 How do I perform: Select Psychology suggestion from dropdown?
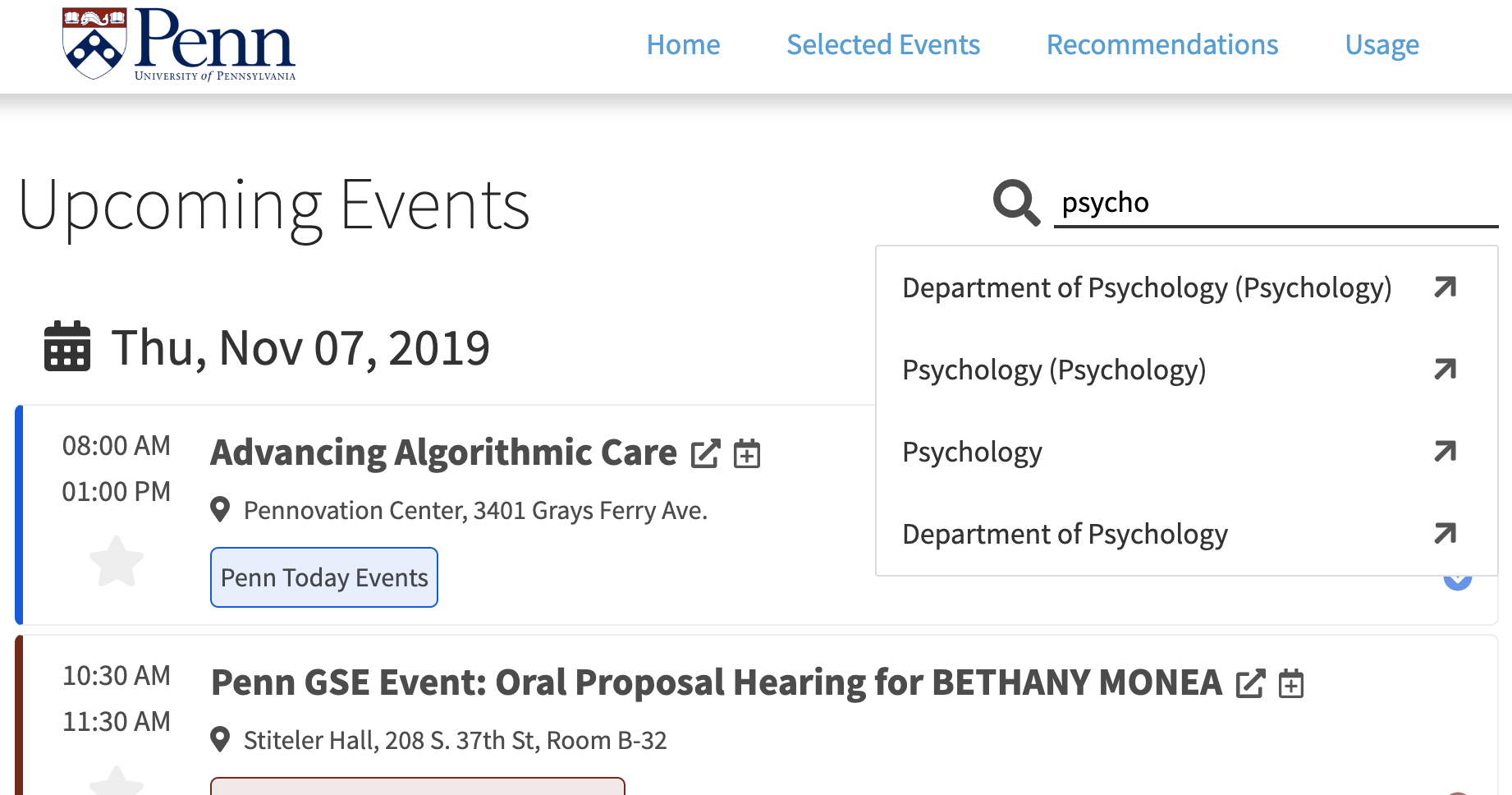[x=972, y=452]
